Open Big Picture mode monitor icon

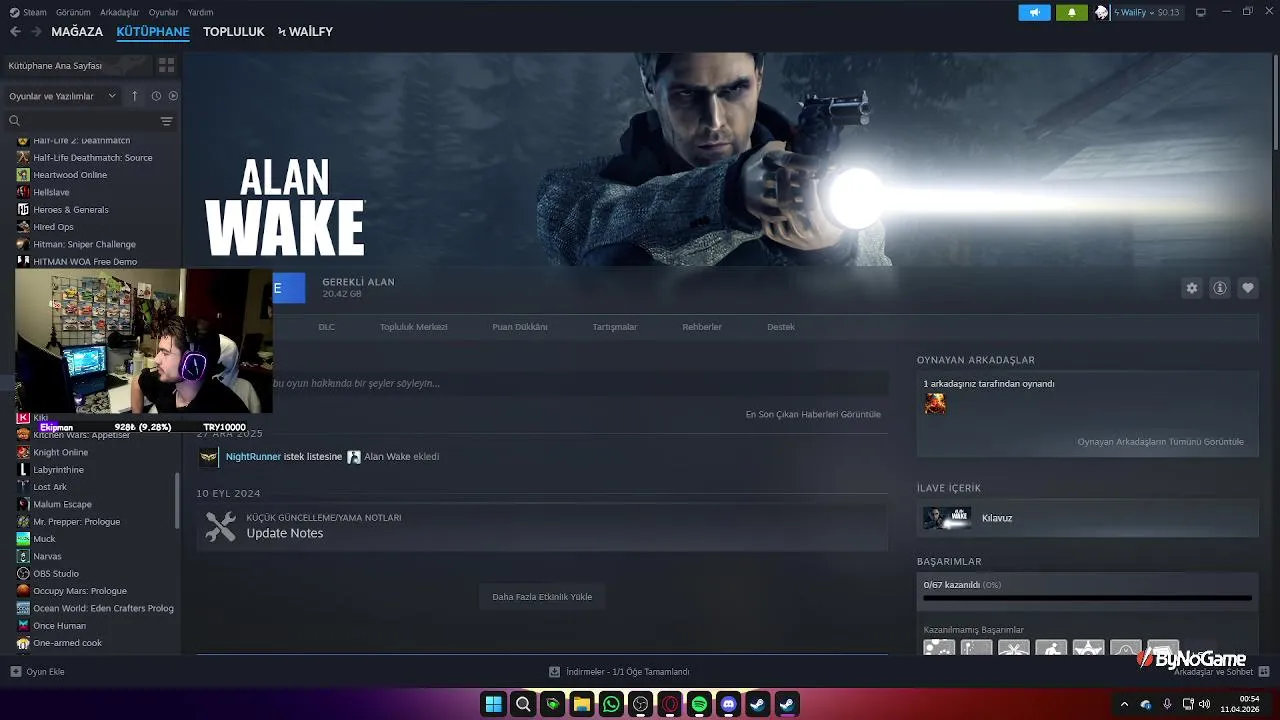click(1201, 12)
